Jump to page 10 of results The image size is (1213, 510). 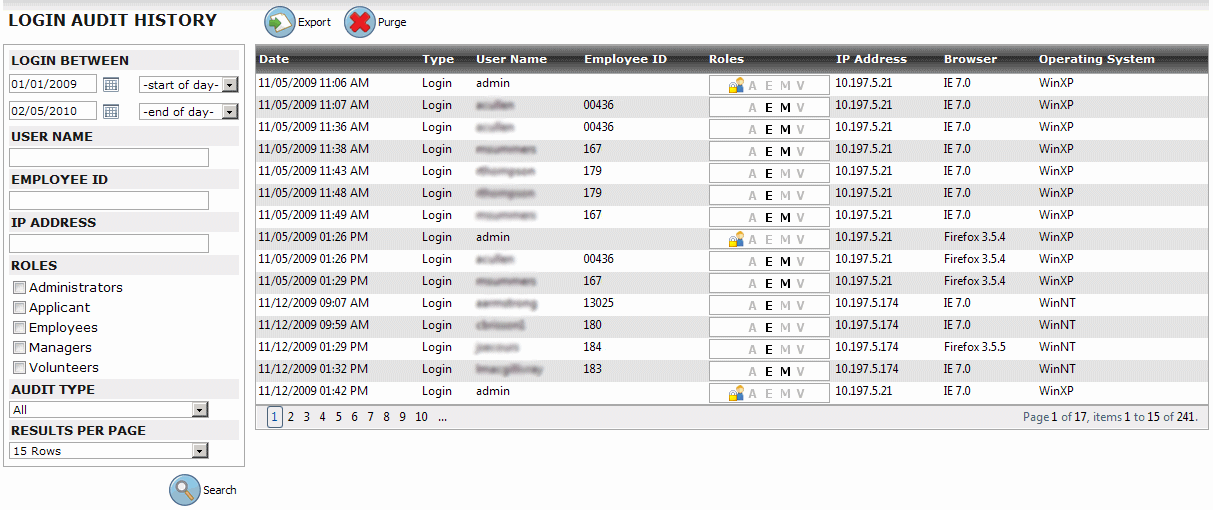[x=421, y=417]
